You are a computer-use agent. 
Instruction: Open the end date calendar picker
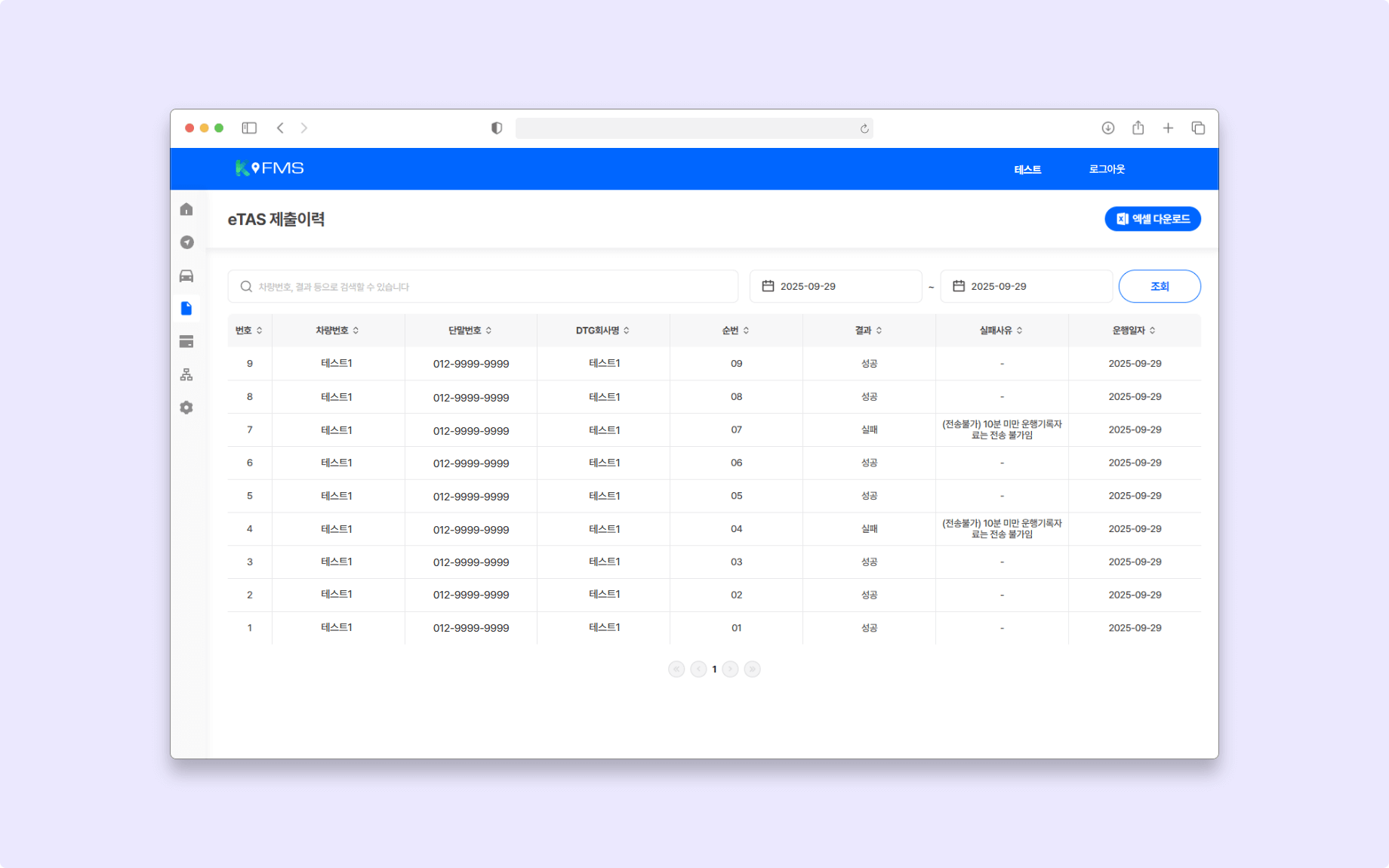point(1026,286)
